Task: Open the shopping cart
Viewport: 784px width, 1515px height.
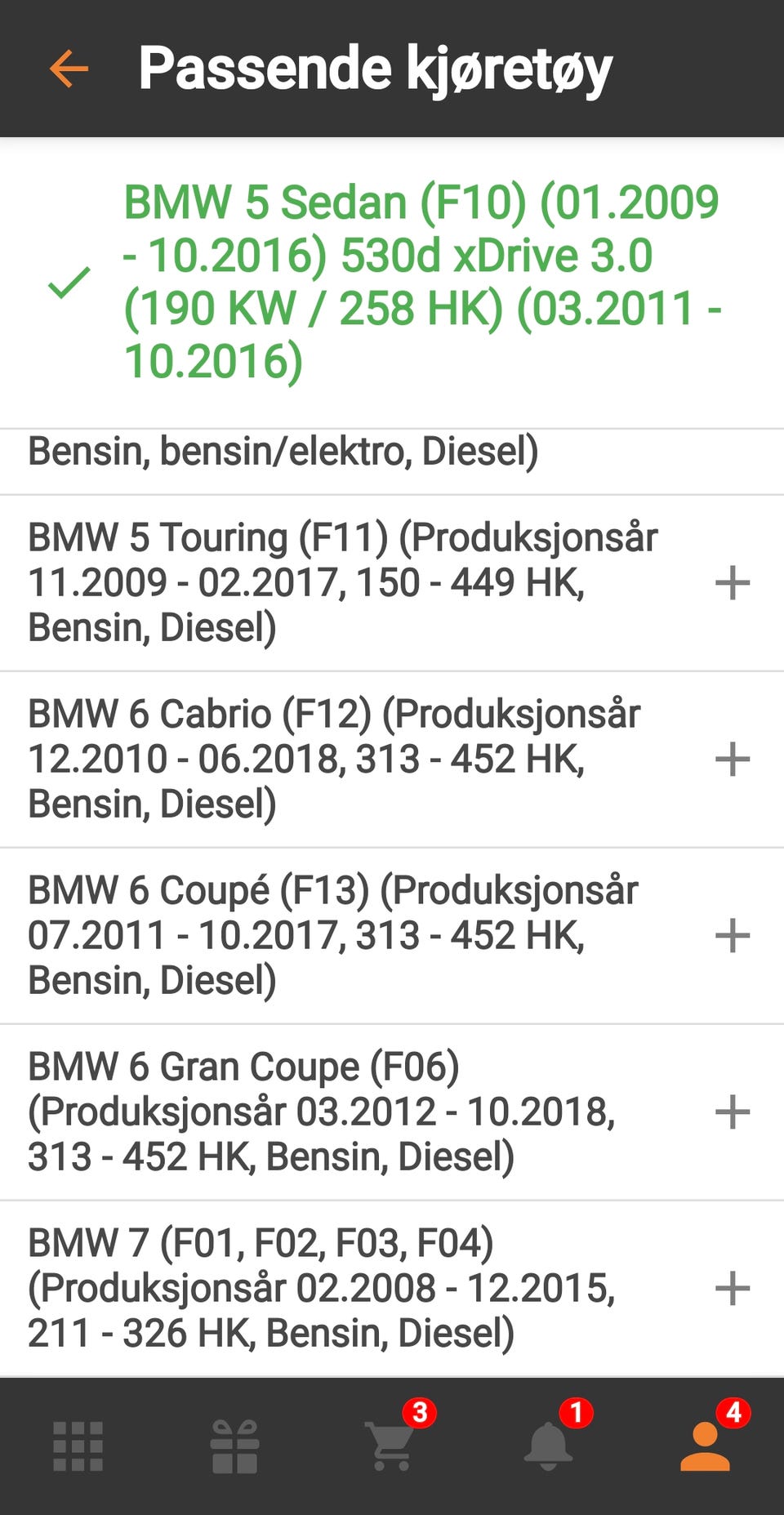Action: click(x=392, y=1446)
